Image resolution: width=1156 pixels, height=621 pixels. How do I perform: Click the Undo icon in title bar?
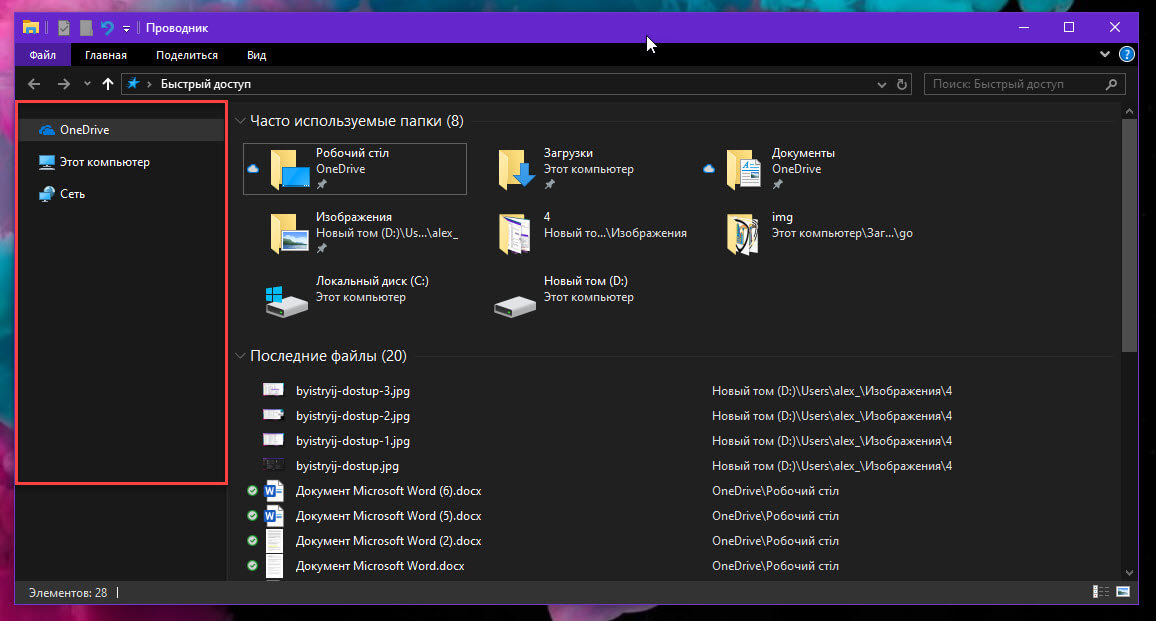(108, 28)
